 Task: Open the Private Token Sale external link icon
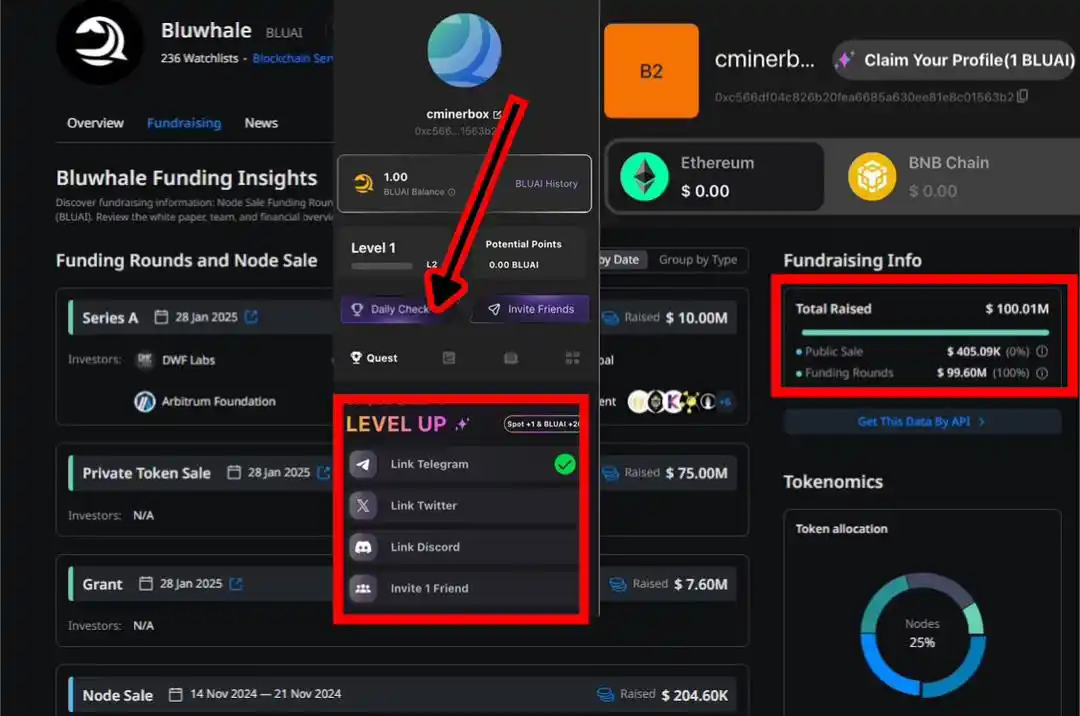324,472
